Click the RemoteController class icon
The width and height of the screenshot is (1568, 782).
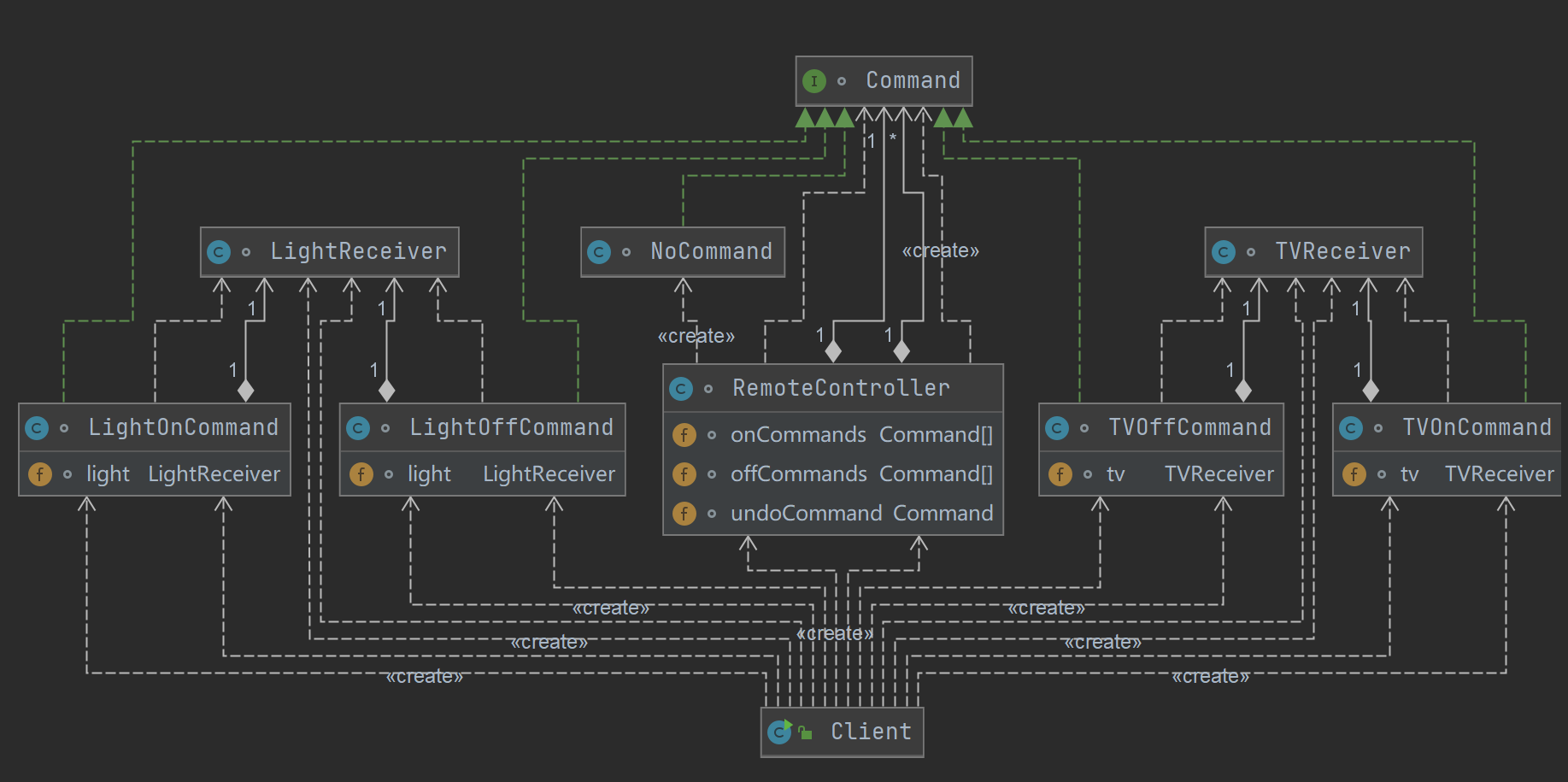pos(681,389)
